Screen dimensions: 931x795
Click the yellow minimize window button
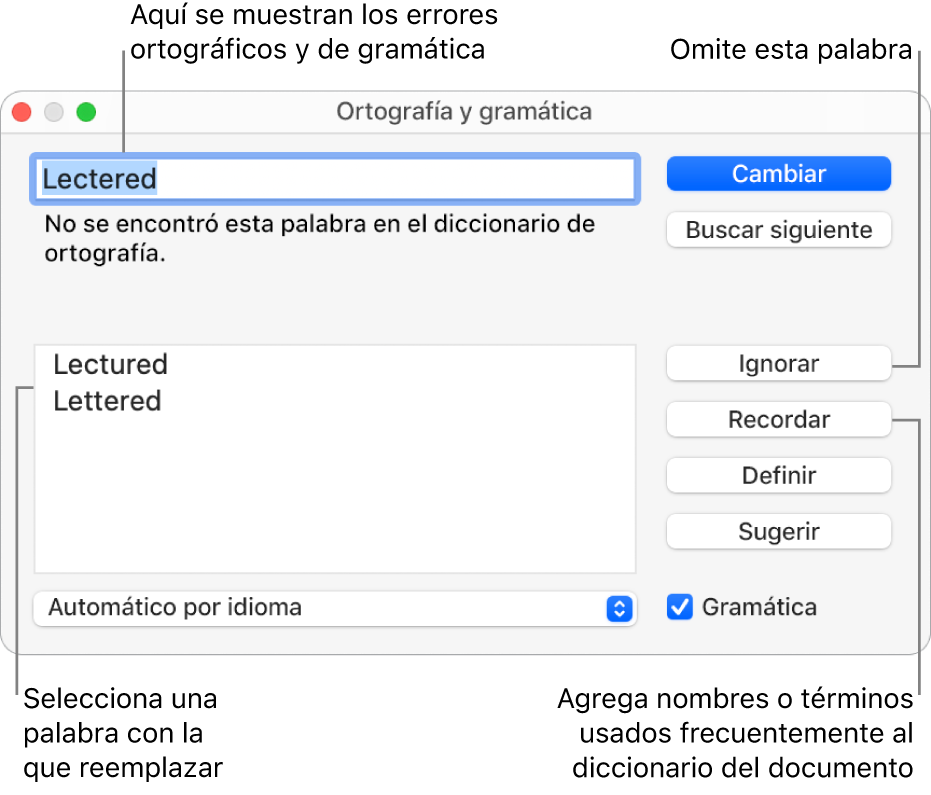[x=54, y=112]
